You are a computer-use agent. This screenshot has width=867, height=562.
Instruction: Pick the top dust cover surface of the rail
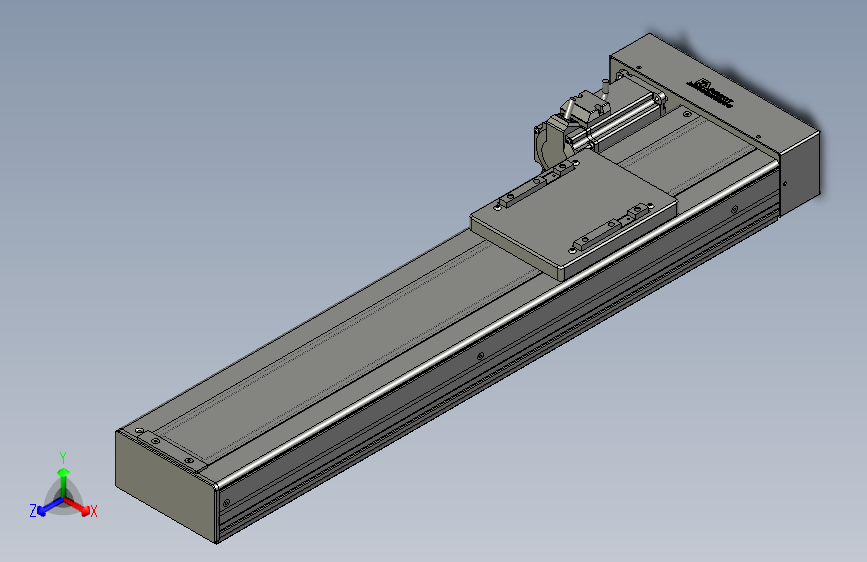point(354,343)
